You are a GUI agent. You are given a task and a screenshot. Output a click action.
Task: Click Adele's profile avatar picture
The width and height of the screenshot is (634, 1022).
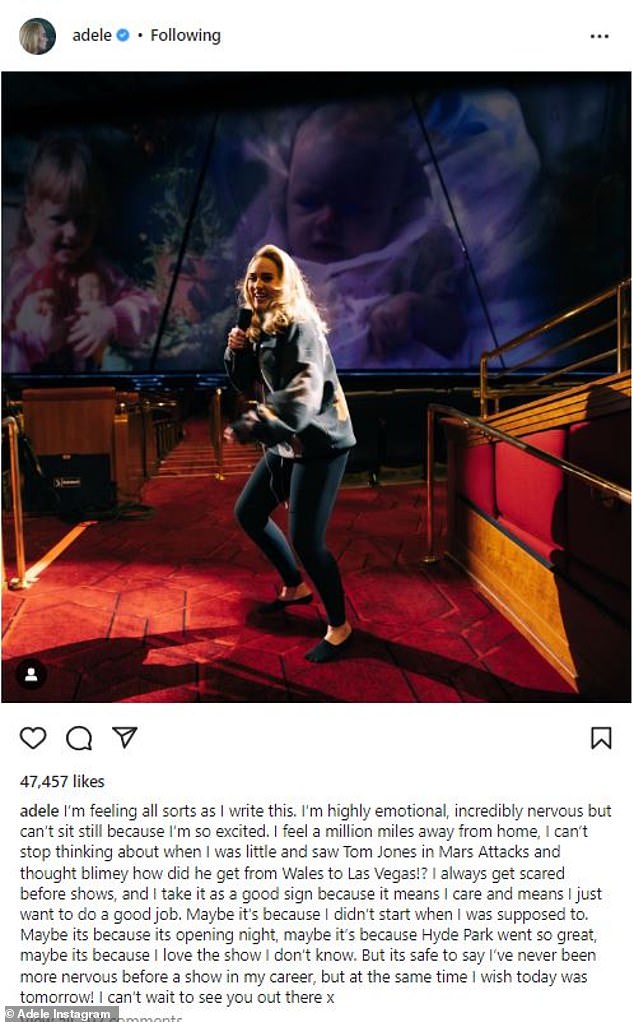point(38,36)
